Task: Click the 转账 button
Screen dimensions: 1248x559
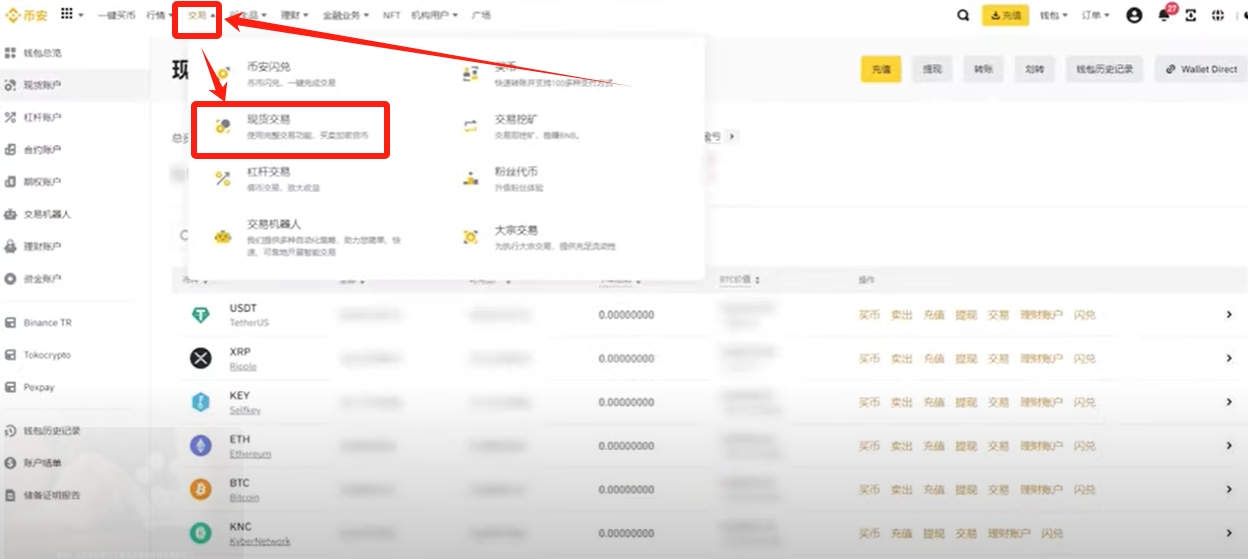Action: (983, 69)
